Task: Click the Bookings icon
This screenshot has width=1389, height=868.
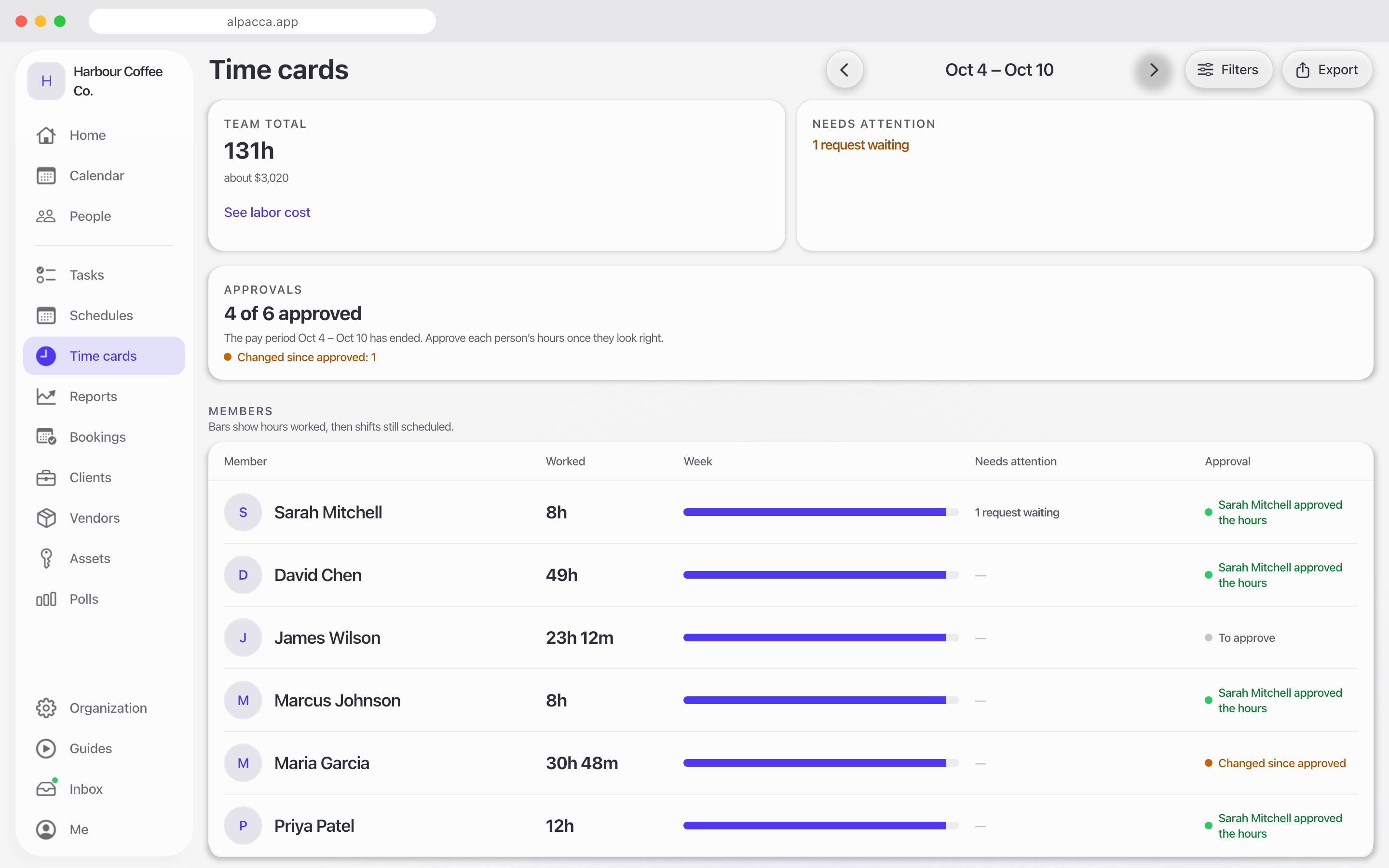Action: 46,437
